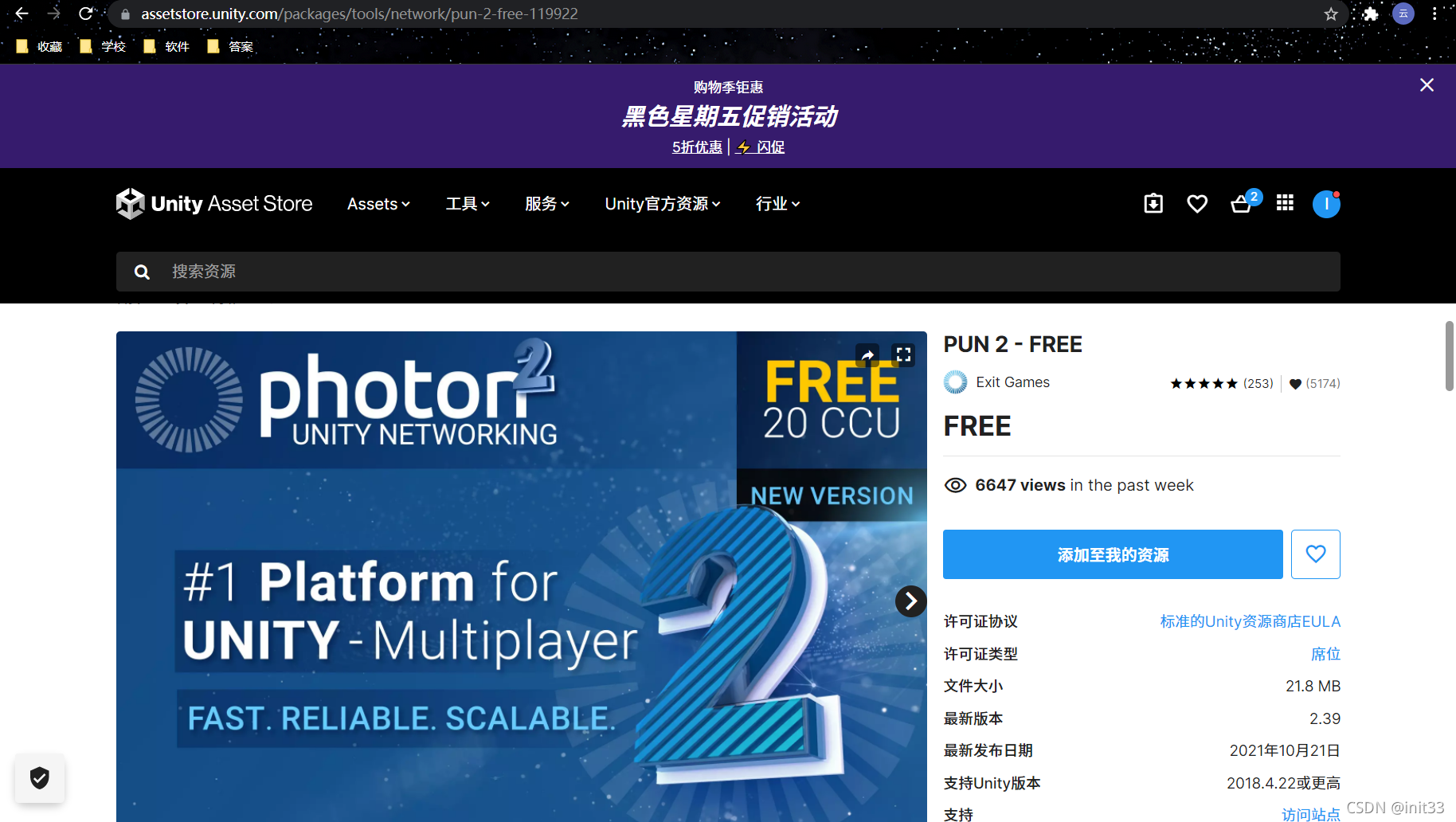
Task: Toggle favorite heart next to add button
Action: click(1316, 554)
